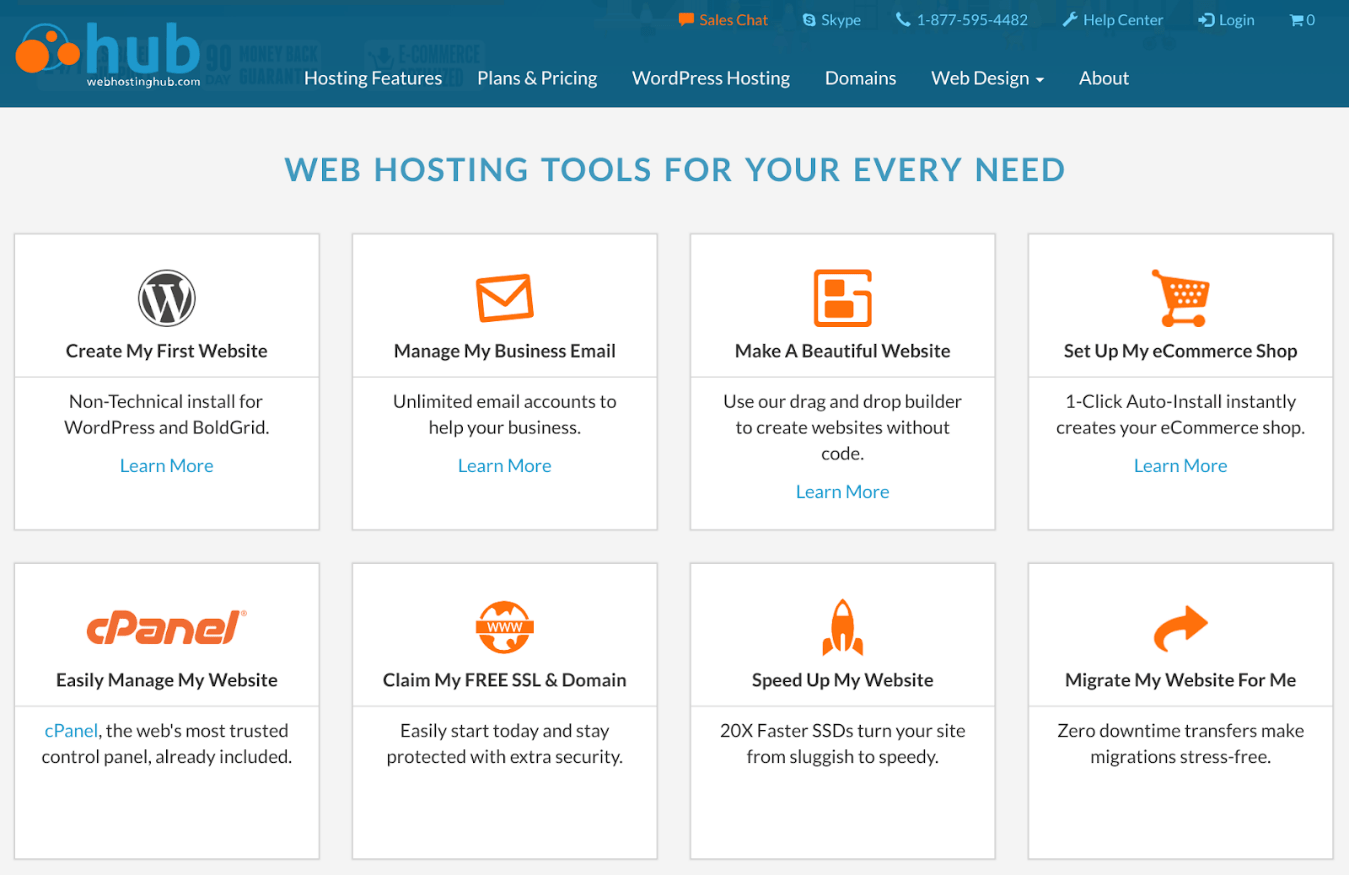
Task: Click Learn More under Make A Beautiful Website
Action: pyautogui.click(x=843, y=492)
